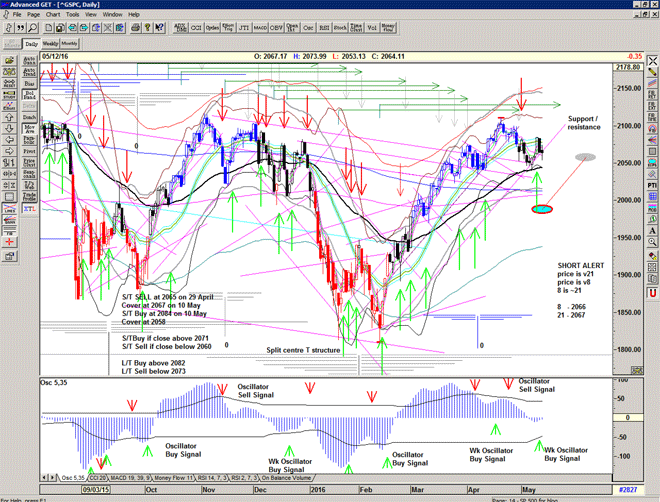Click the cyan oval marker on chart
This screenshot has width=660, height=502.
pos(542,209)
